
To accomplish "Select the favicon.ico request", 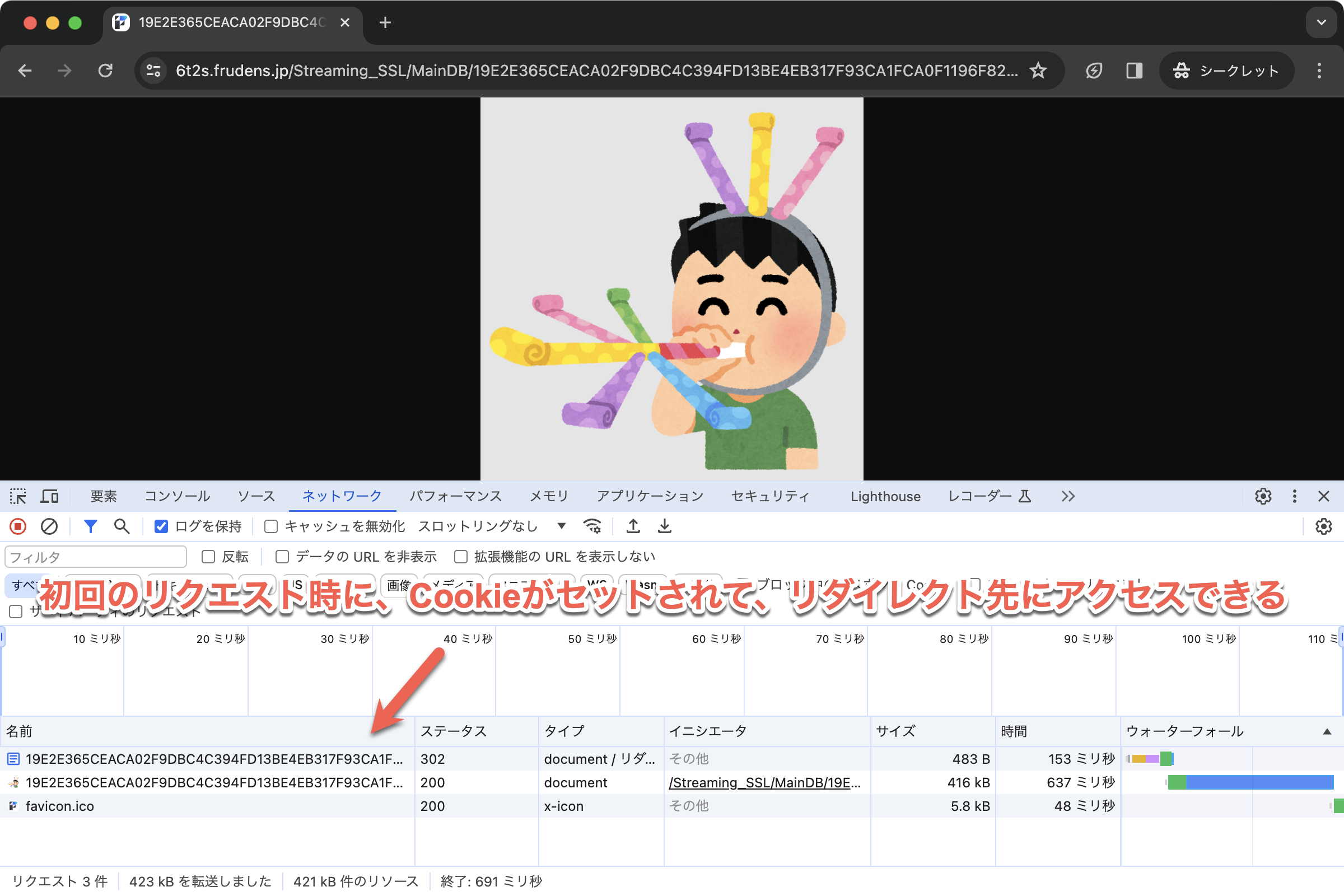I will [672, 806].
